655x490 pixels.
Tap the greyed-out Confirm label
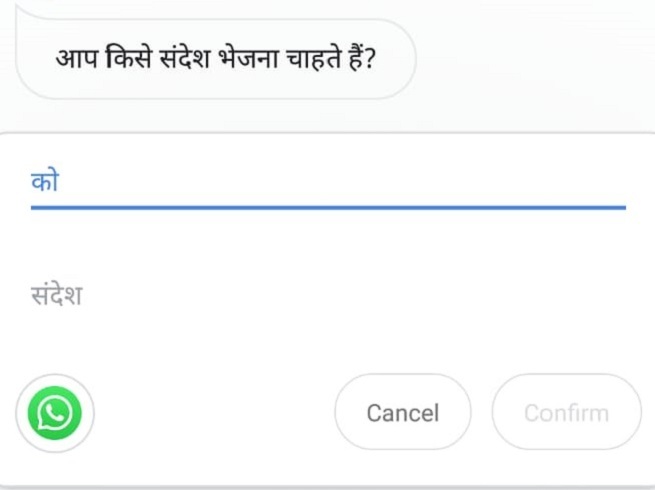point(566,413)
